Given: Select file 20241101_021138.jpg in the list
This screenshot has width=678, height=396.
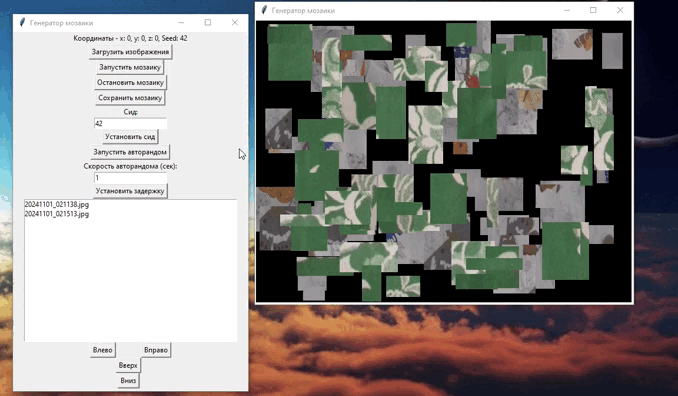Looking at the screenshot, I should tap(57, 204).
